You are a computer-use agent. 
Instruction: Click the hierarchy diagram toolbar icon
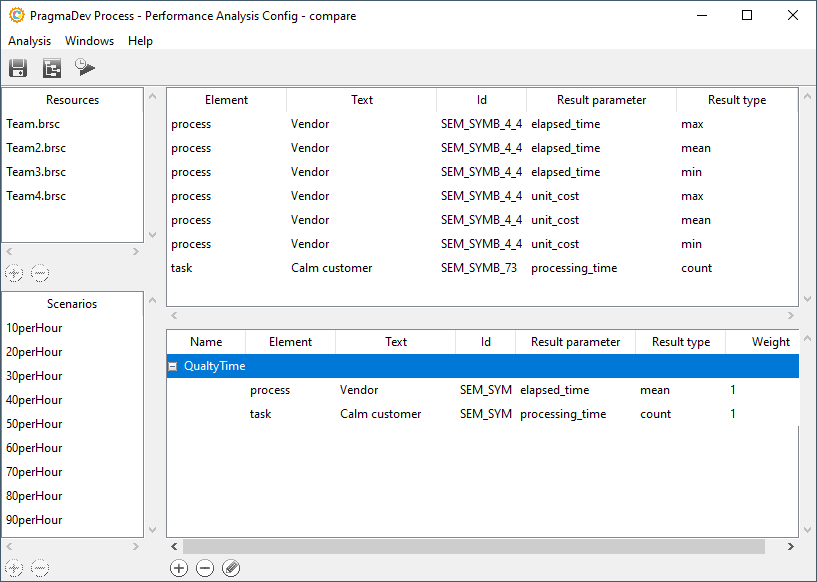(52, 68)
